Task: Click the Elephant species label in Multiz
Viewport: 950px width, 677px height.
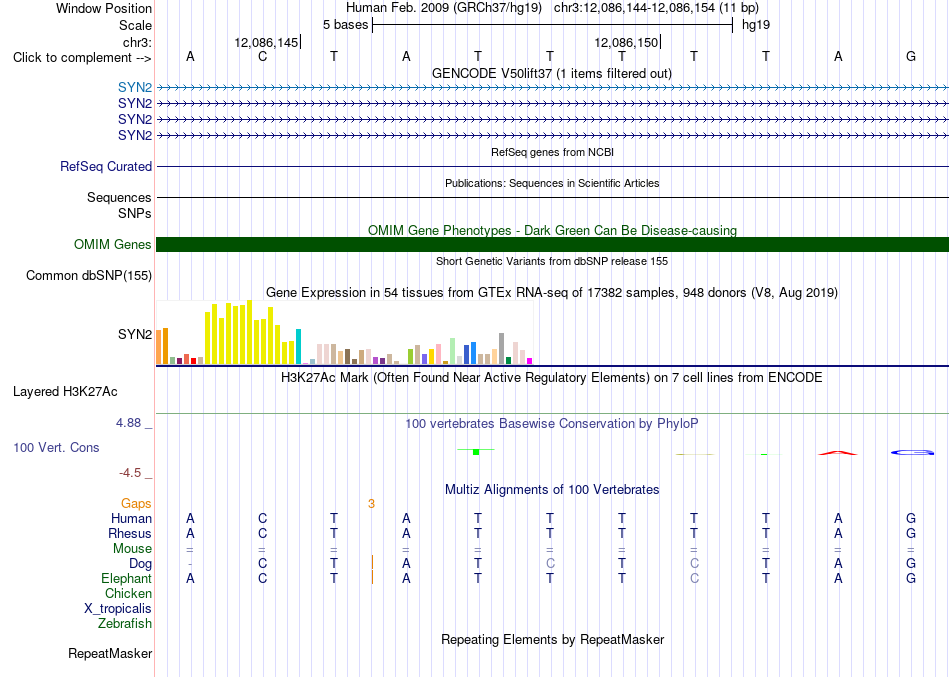Action: coord(126,578)
